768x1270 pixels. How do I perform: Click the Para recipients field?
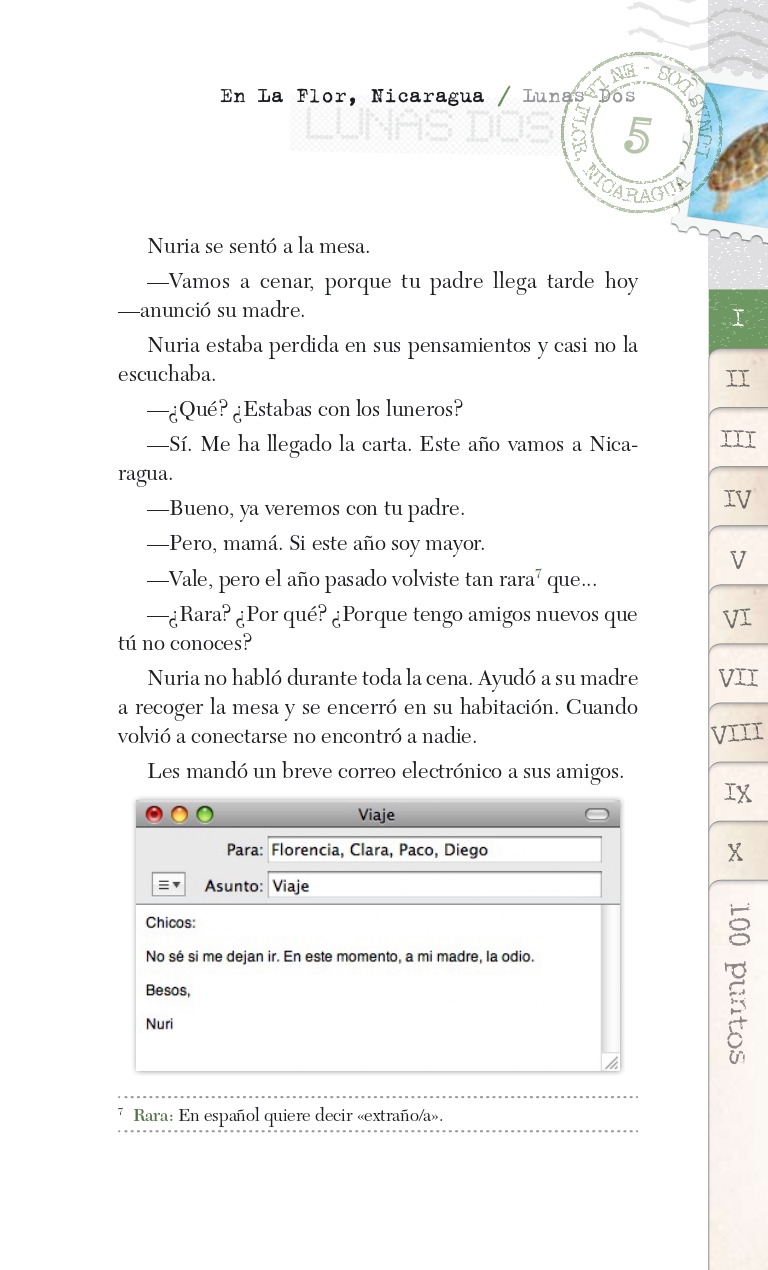pos(435,850)
